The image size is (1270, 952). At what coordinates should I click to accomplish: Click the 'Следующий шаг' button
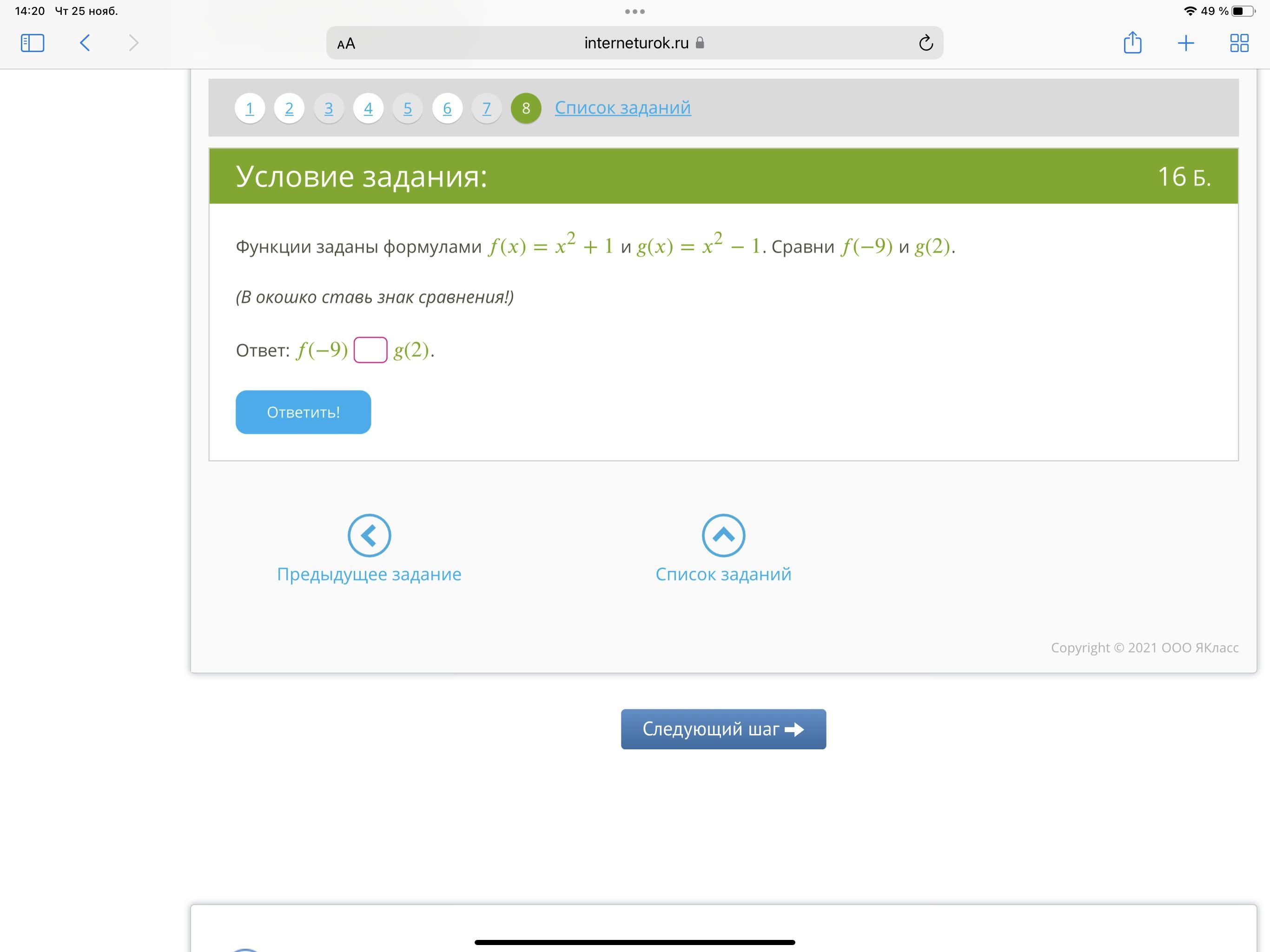[723, 728]
